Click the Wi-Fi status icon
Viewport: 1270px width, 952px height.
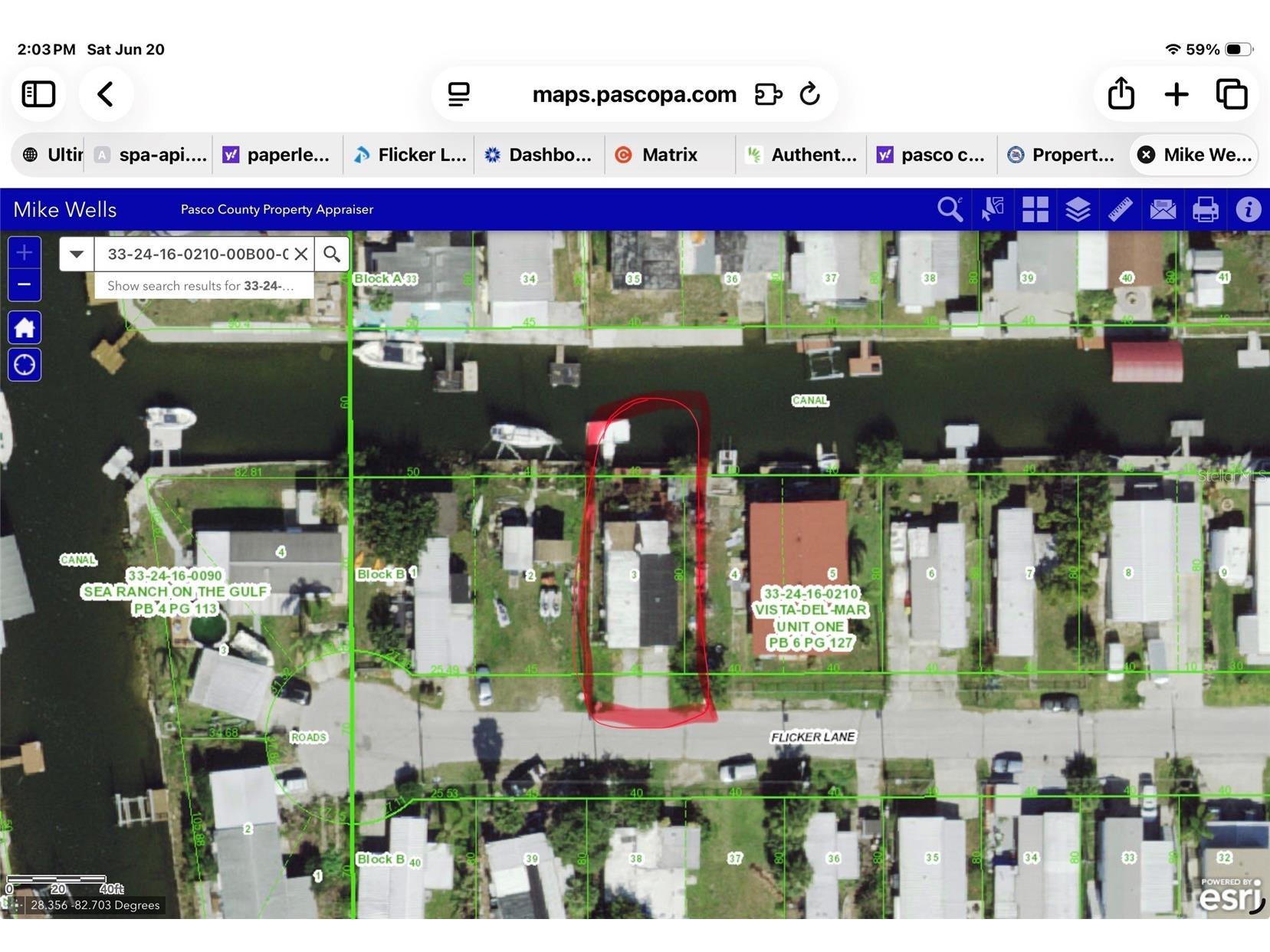coord(1172,49)
